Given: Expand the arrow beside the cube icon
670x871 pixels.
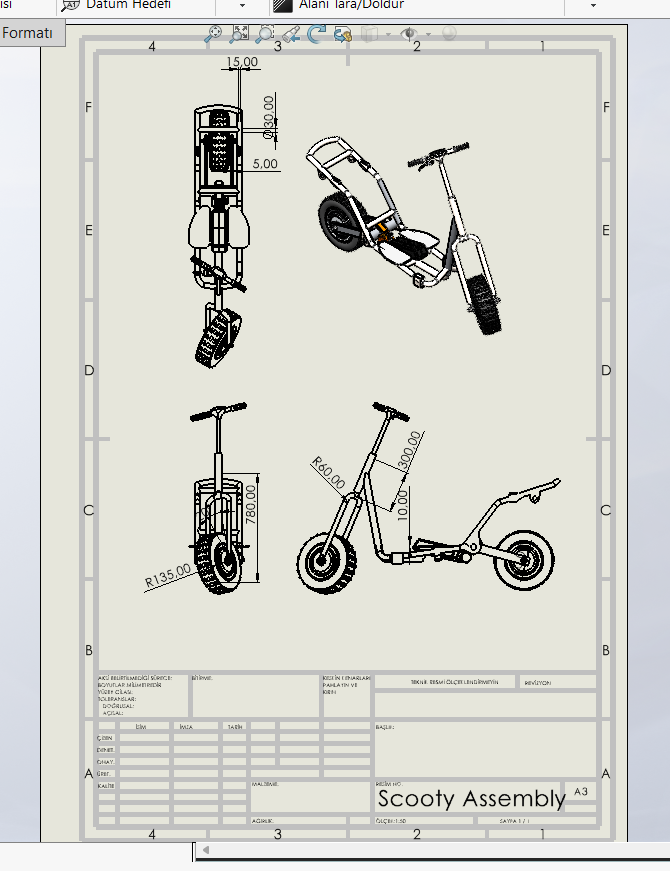Looking at the screenshot, I should 388,34.
